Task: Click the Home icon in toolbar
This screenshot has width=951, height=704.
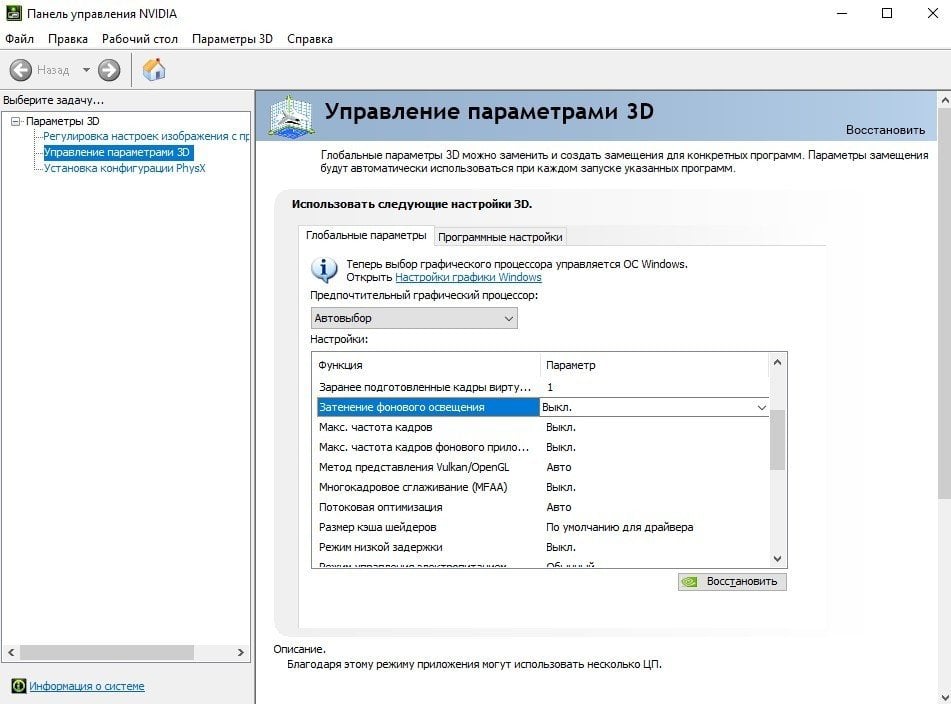Action: [154, 70]
